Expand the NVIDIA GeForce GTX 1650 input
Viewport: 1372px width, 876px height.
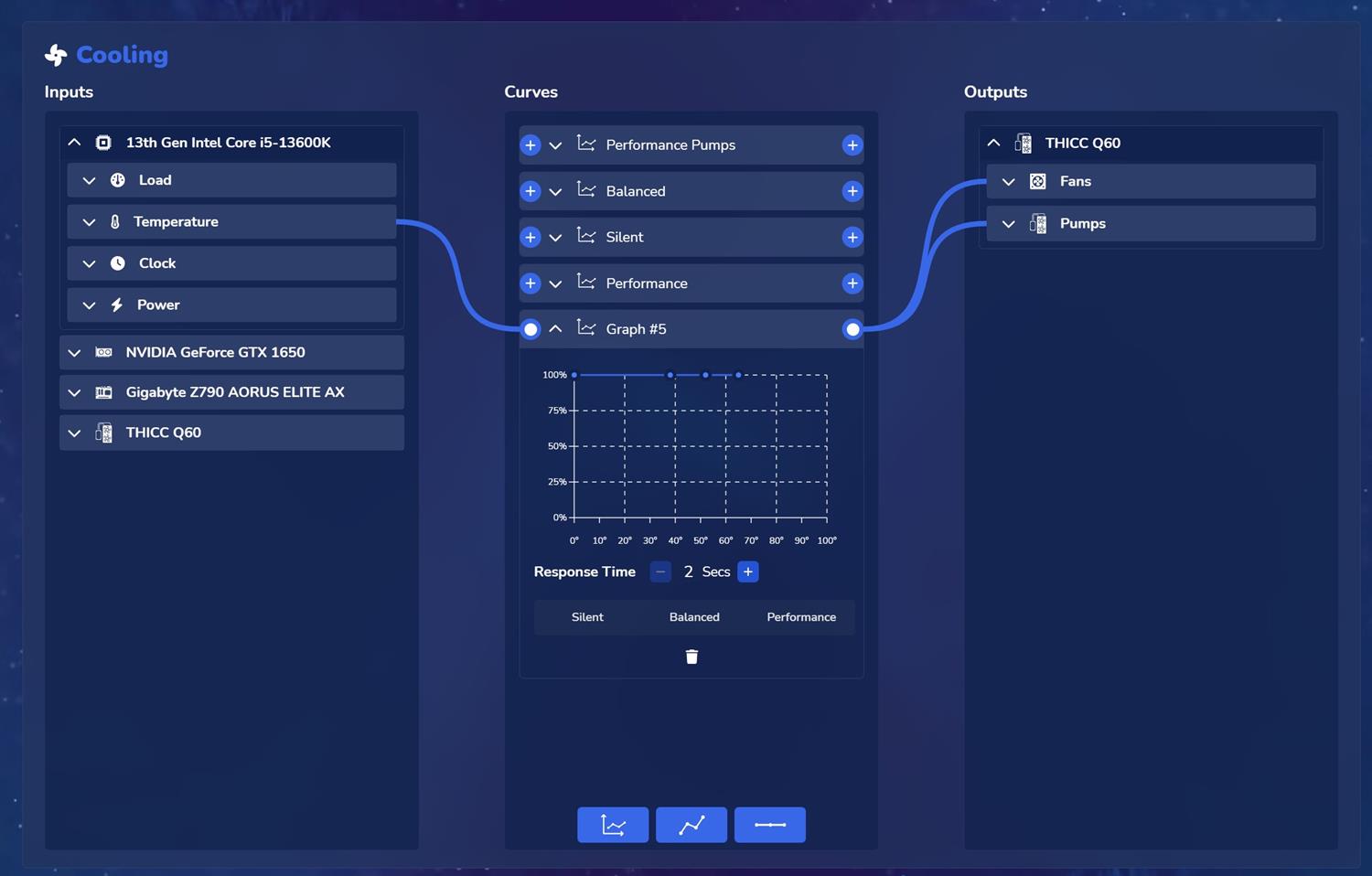(75, 353)
